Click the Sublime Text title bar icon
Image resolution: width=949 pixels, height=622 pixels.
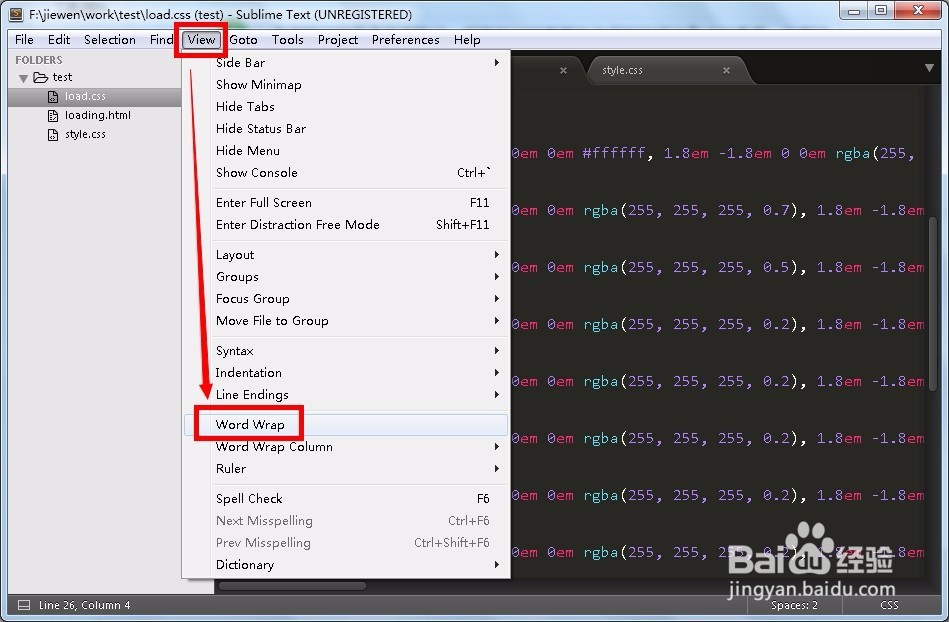point(16,14)
